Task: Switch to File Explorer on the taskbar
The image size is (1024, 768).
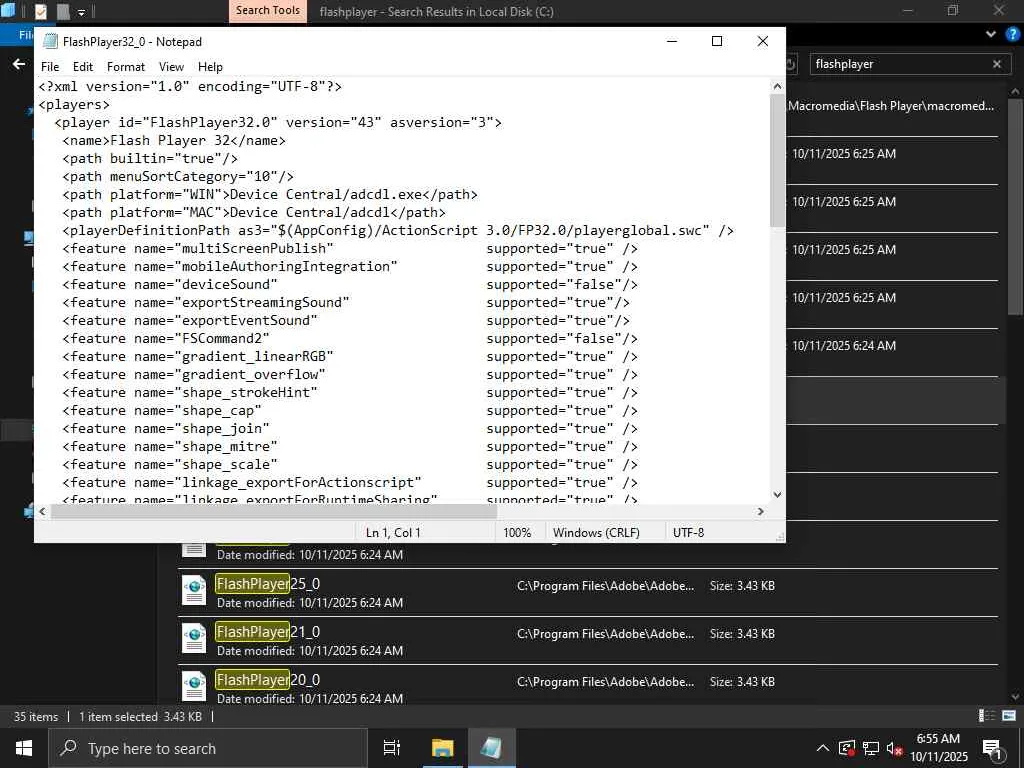Action: [442, 748]
